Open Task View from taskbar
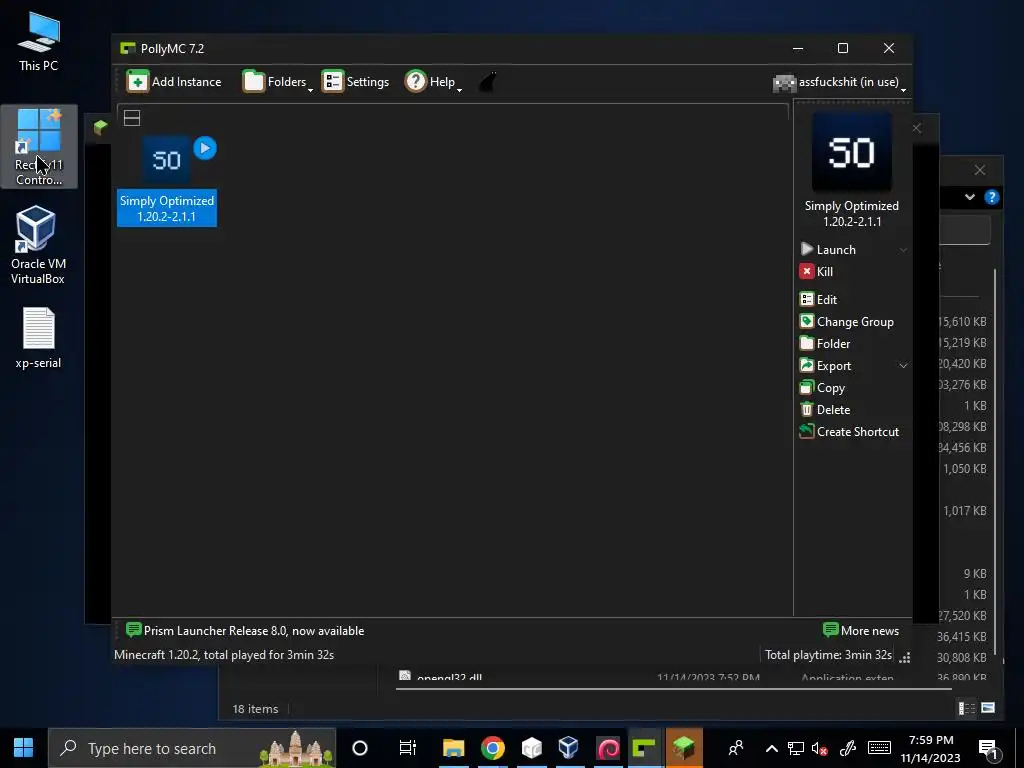The width and height of the screenshot is (1024, 768). [x=408, y=748]
